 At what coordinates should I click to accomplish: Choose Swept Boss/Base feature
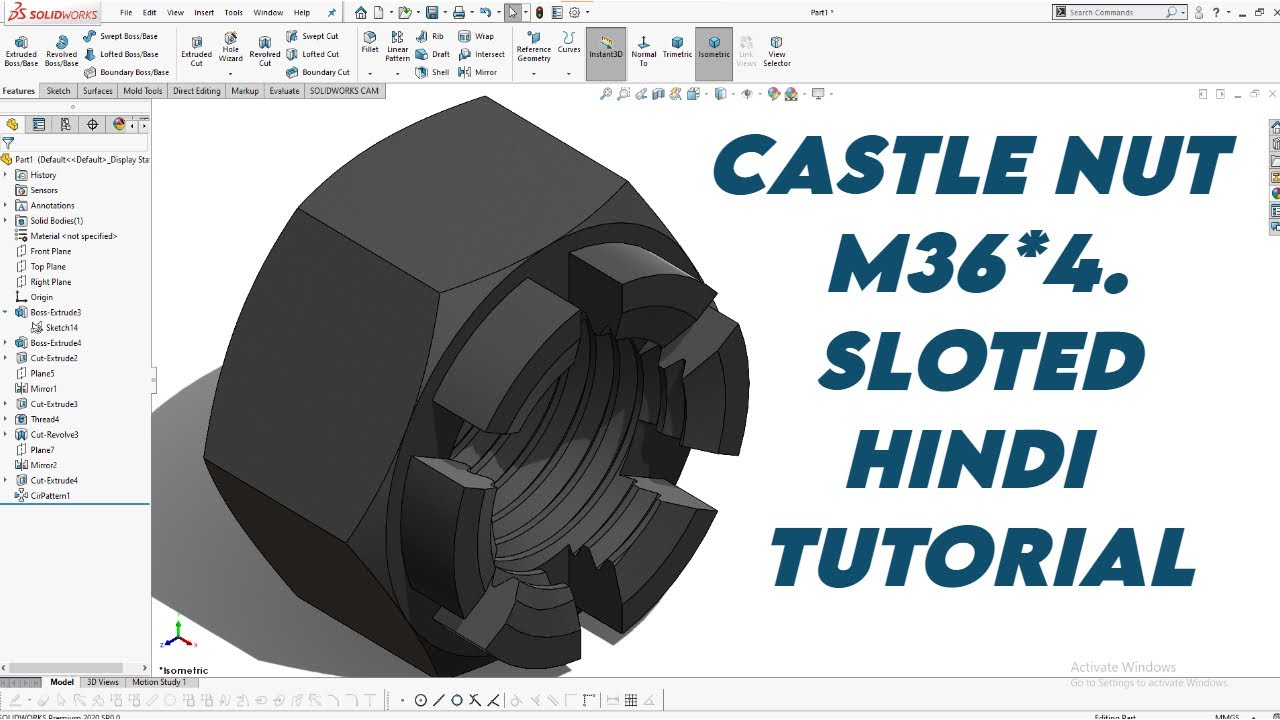coord(120,36)
